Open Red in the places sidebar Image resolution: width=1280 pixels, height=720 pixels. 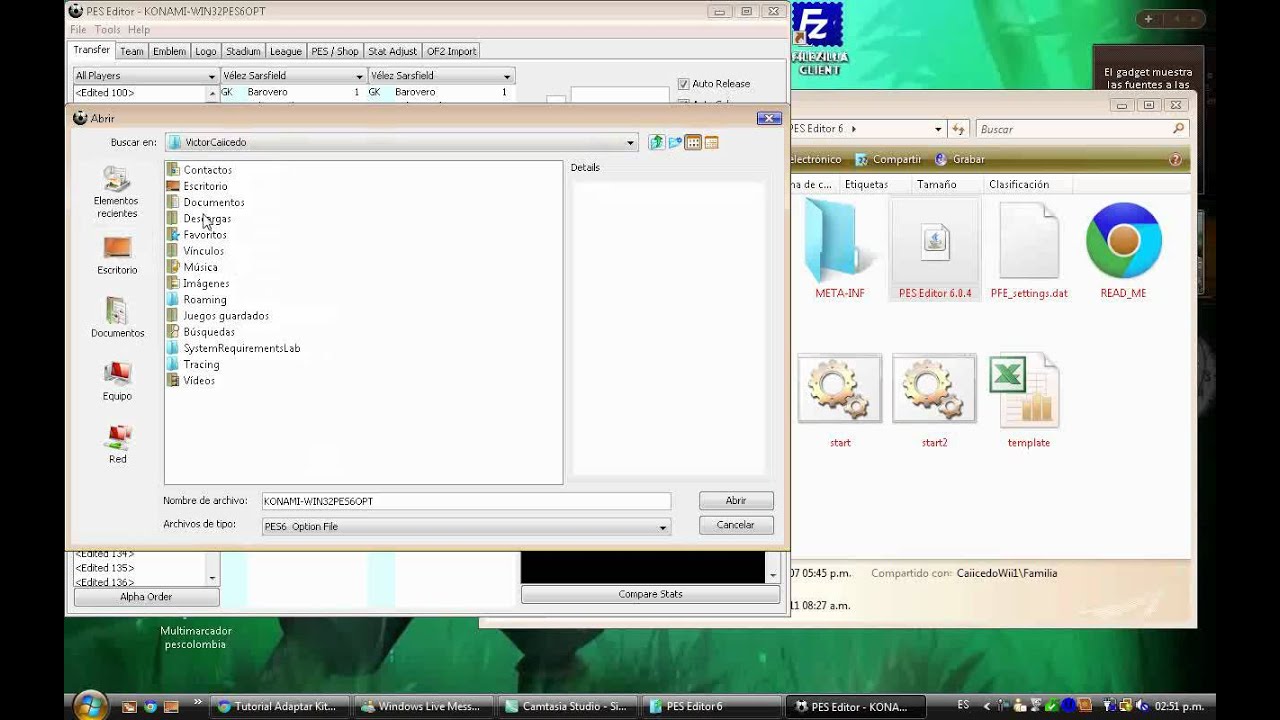pos(117,444)
